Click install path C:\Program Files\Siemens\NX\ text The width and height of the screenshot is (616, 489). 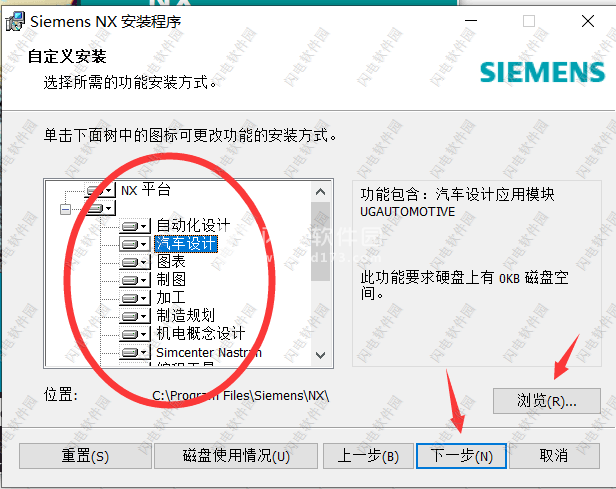[x=240, y=396]
